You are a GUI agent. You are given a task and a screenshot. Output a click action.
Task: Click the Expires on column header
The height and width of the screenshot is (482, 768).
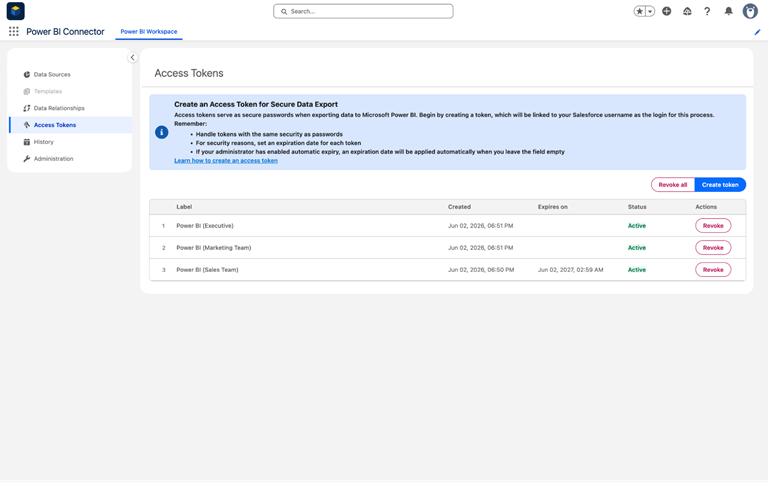coord(552,207)
